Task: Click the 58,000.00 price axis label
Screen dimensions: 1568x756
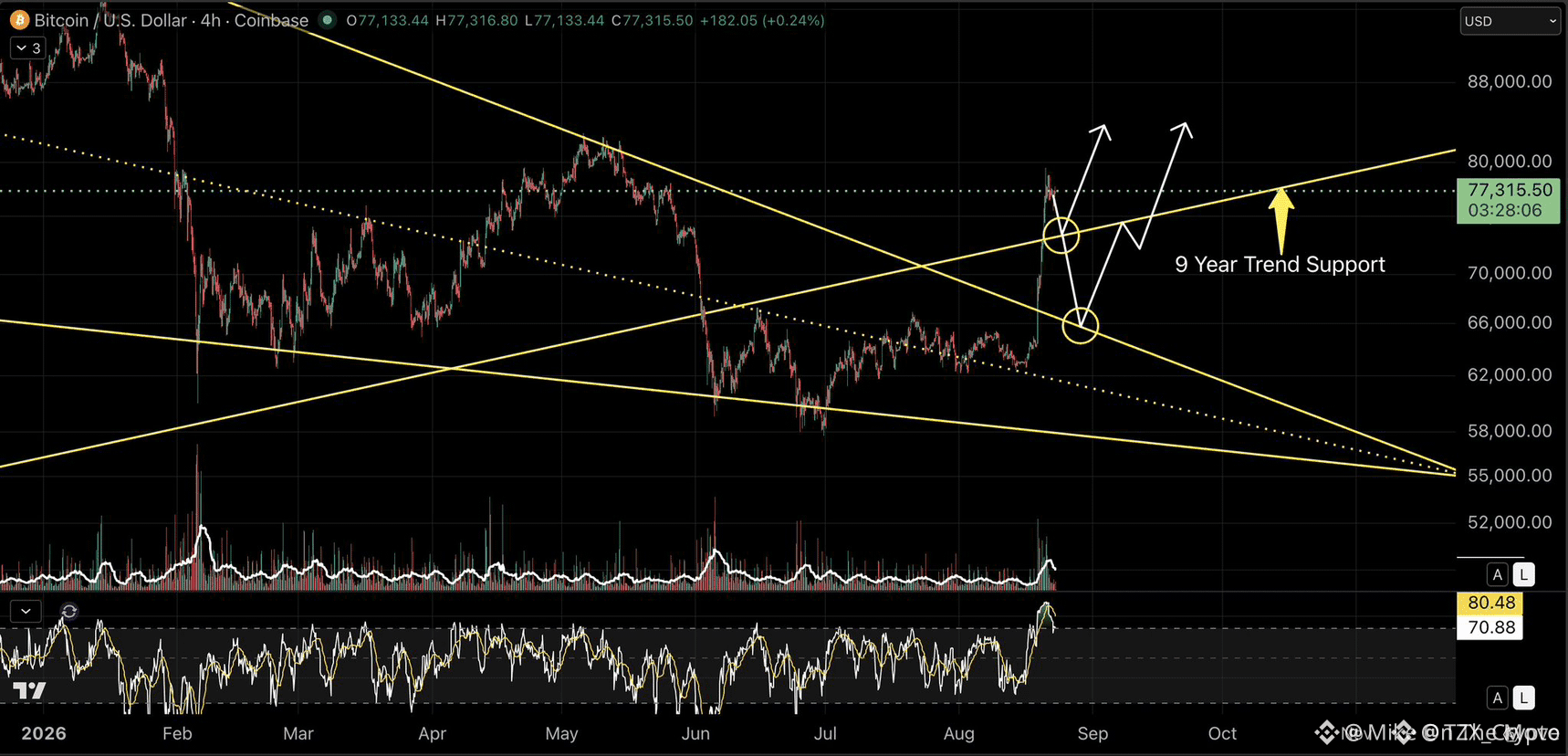Action: [x=1510, y=430]
